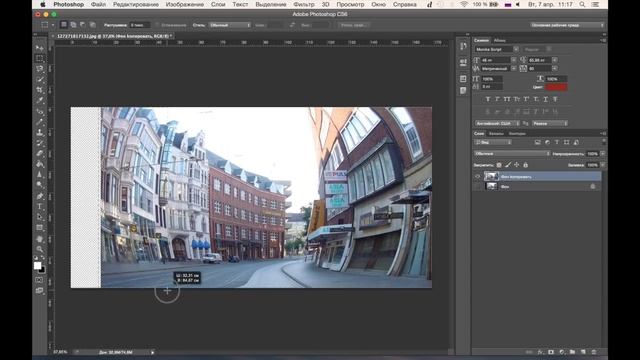The width and height of the screenshot is (640, 360).
Task: Select the Rectangular Marquee tool
Action: coord(40,58)
